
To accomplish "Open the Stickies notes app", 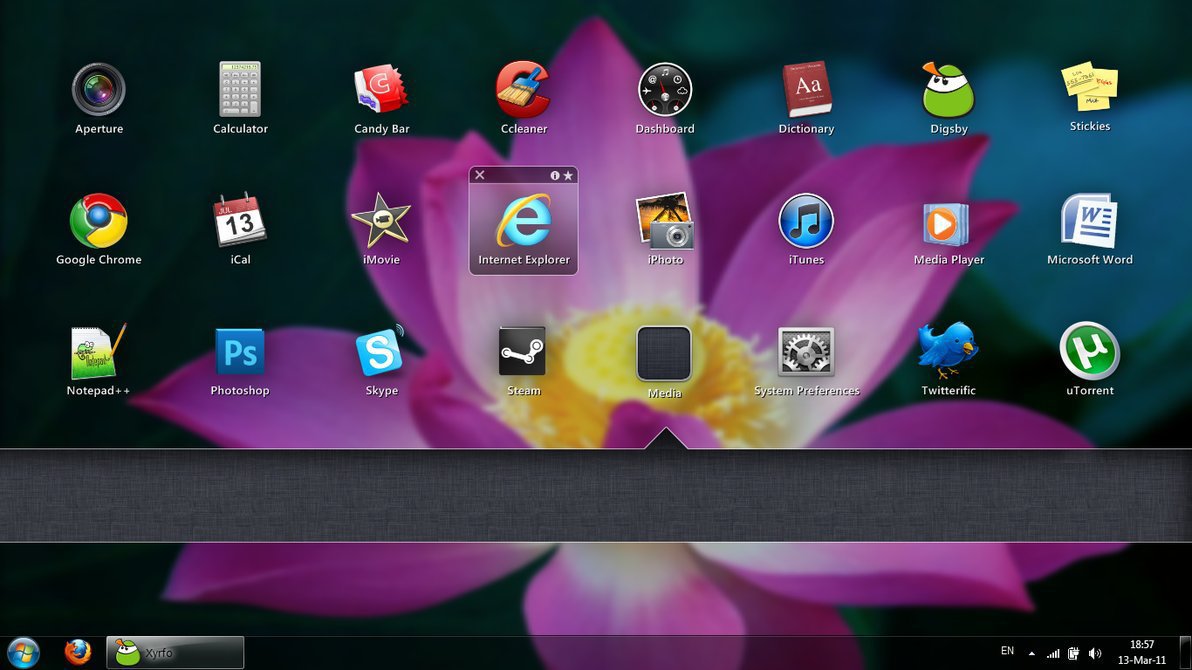I will [x=1089, y=87].
